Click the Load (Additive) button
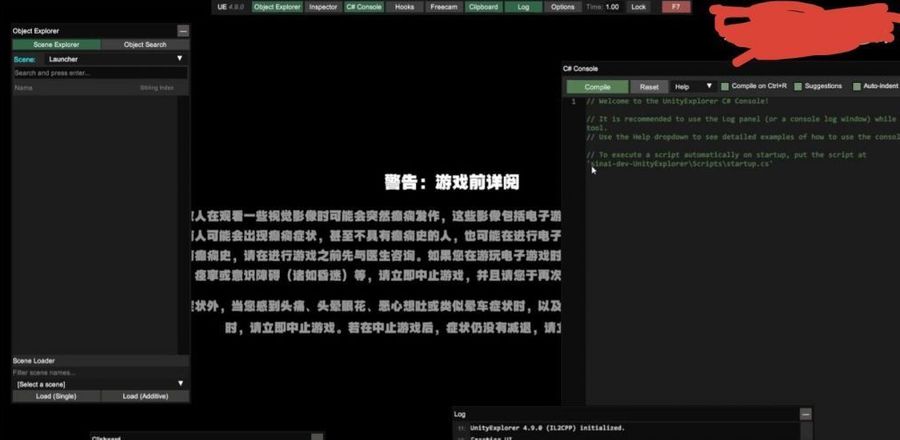The height and width of the screenshot is (440, 900). click(145, 396)
